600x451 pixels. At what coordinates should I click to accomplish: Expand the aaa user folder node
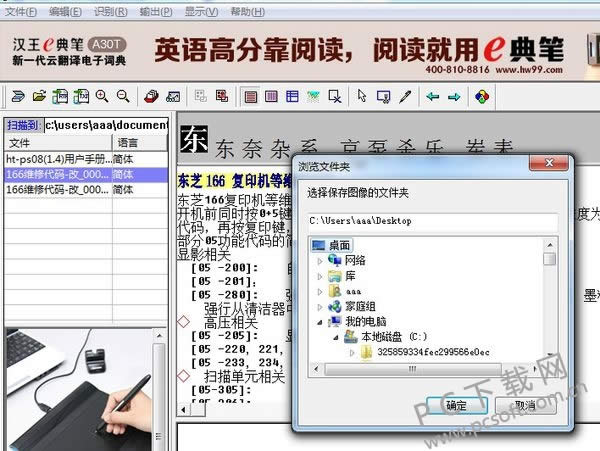320,291
